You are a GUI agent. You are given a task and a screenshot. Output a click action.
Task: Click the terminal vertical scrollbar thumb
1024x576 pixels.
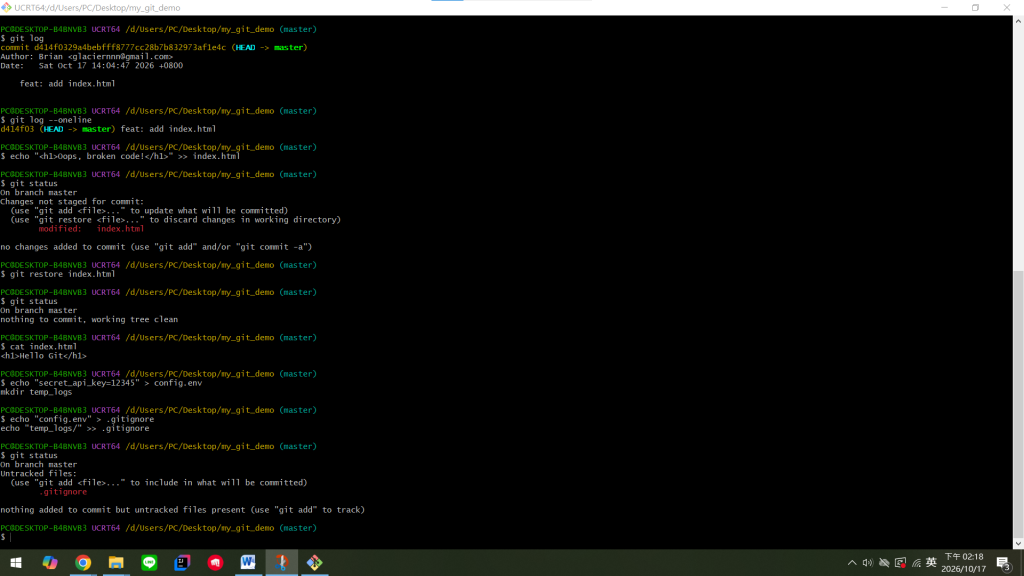[1018, 402]
